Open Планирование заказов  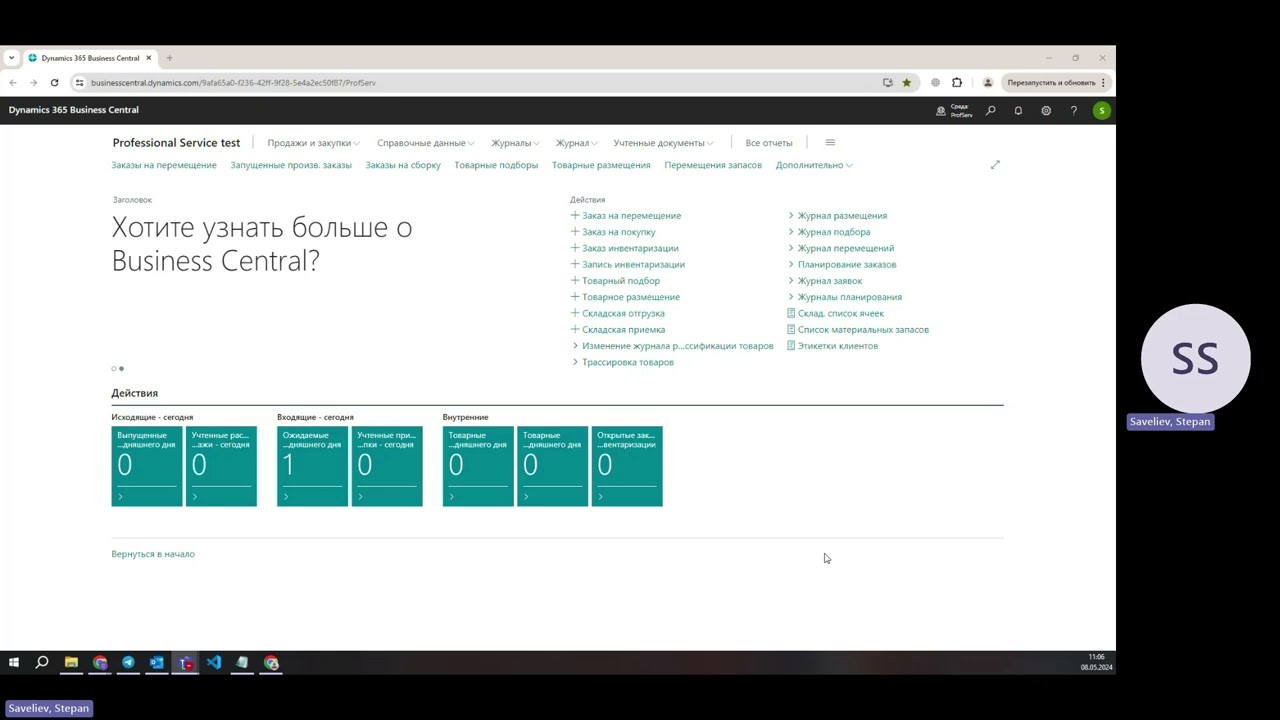click(x=842, y=264)
